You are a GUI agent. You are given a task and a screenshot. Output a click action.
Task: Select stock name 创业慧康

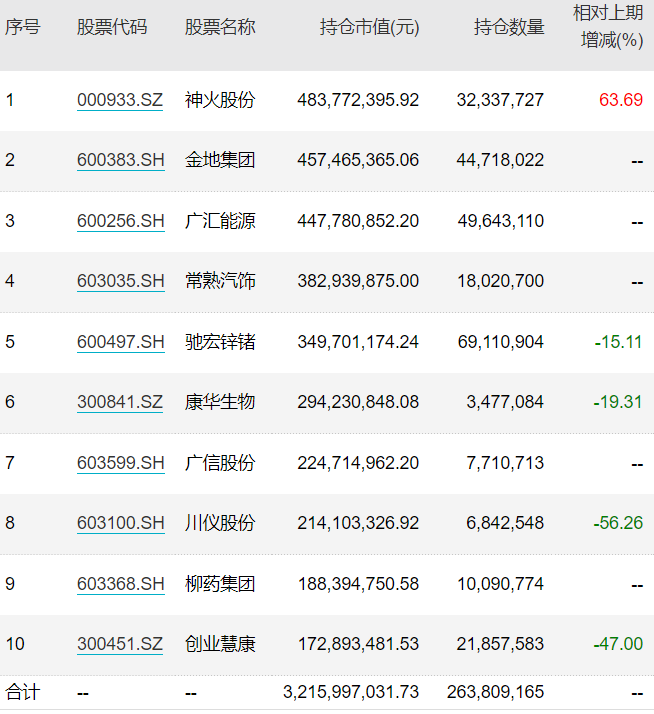point(220,644)
